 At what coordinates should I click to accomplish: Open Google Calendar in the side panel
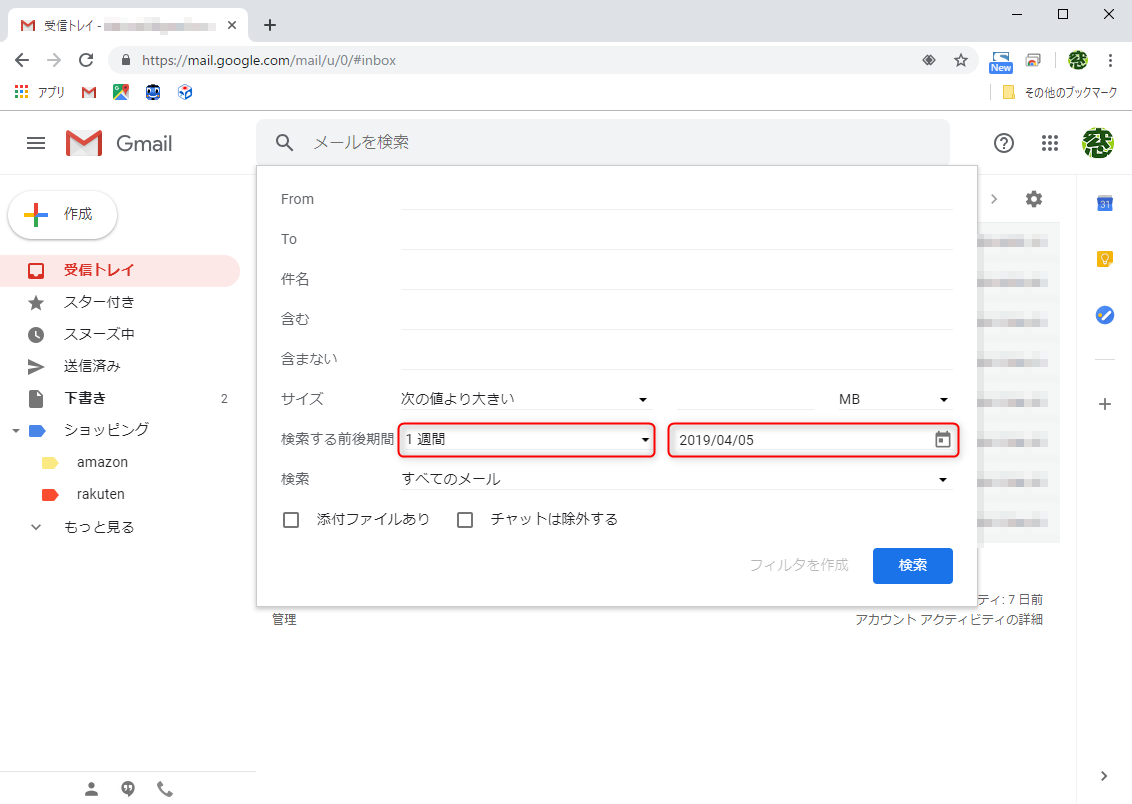pos(1104,203)
